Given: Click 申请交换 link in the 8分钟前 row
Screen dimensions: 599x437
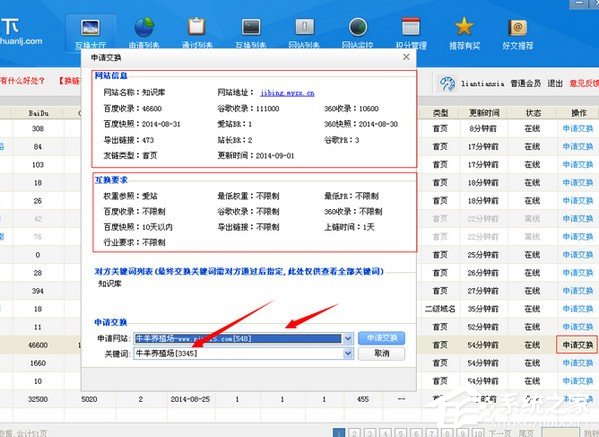Looking at the screenshot, I should click(x=578, y=129).
